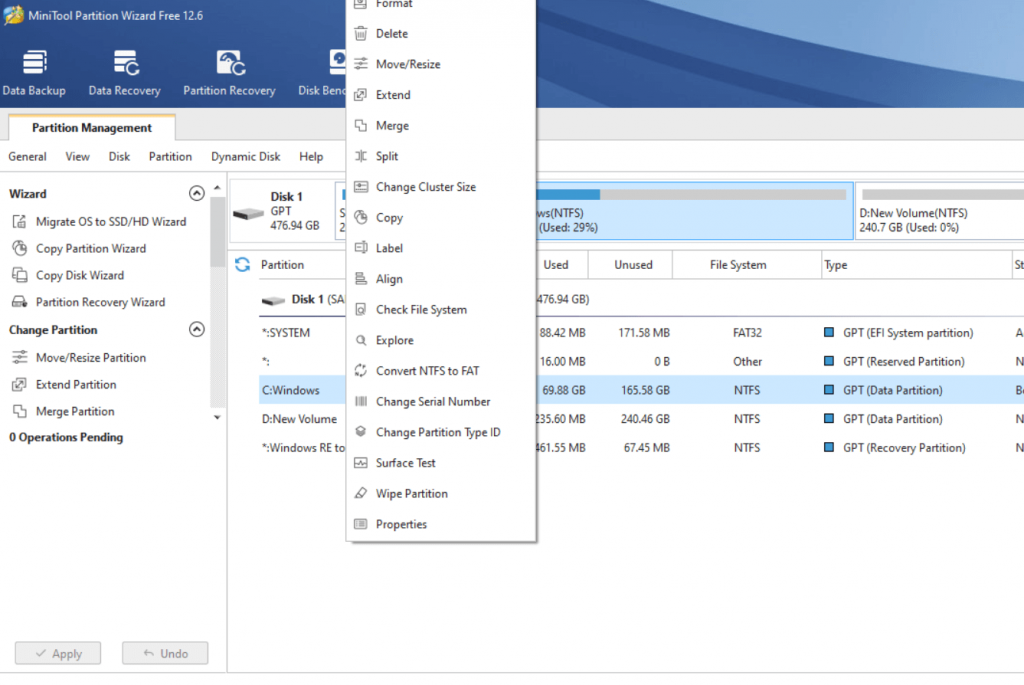Click the Convert NTFS to FAT icon
Screen dimensions: 1024x685
click(x=360, y=371)
